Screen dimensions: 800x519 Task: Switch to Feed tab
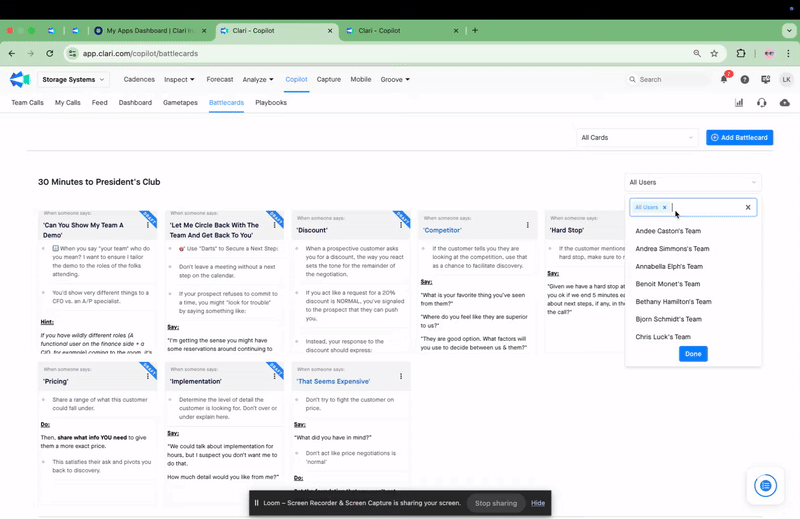click(99, 103)
